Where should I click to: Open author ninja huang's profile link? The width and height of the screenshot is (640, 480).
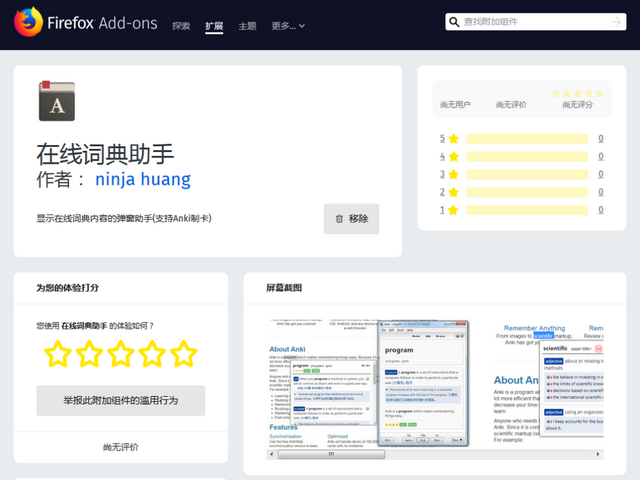click(143, 179)
